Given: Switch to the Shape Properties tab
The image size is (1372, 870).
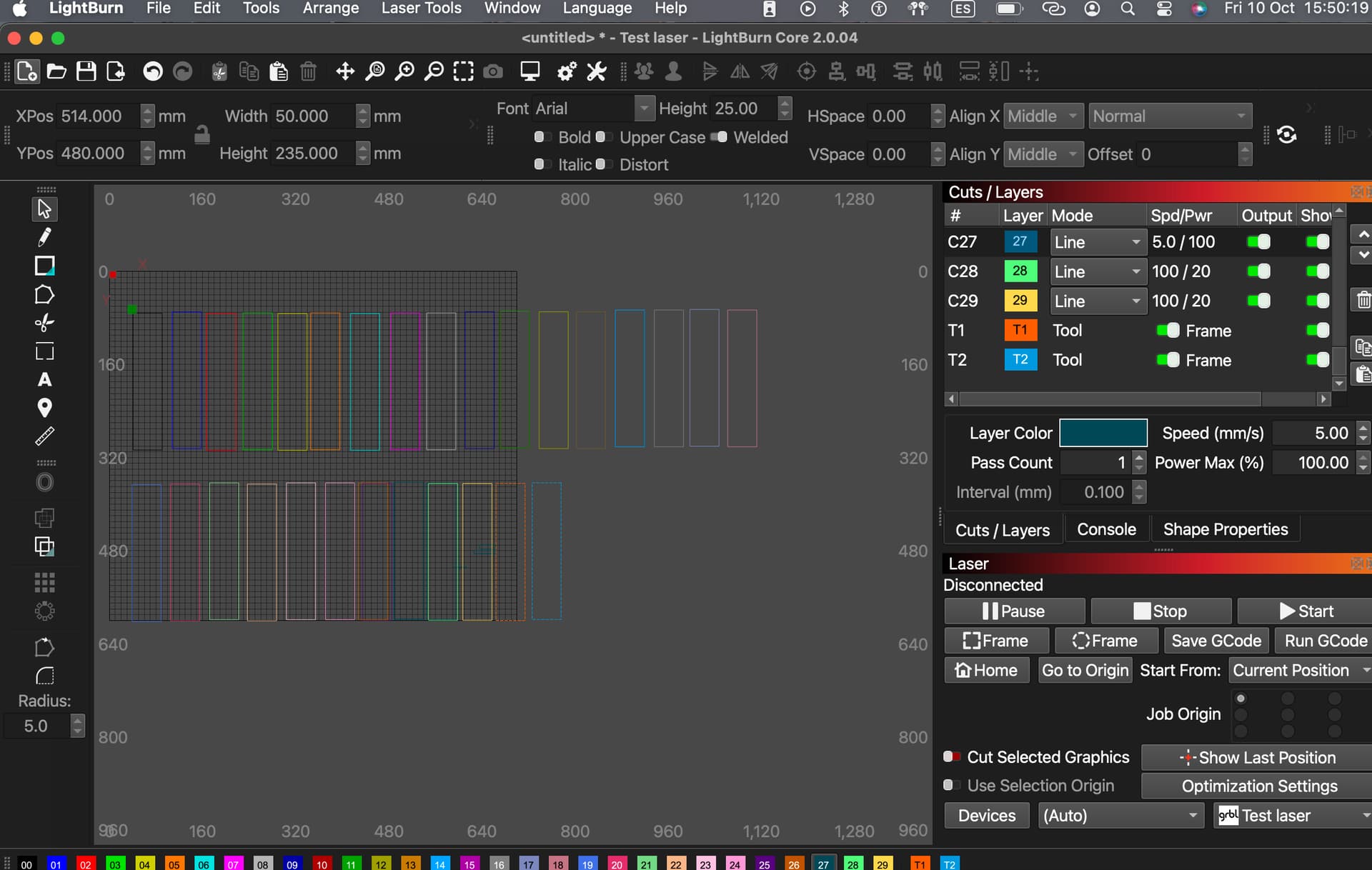Looking at the screenshot, I should (1225, 529).
